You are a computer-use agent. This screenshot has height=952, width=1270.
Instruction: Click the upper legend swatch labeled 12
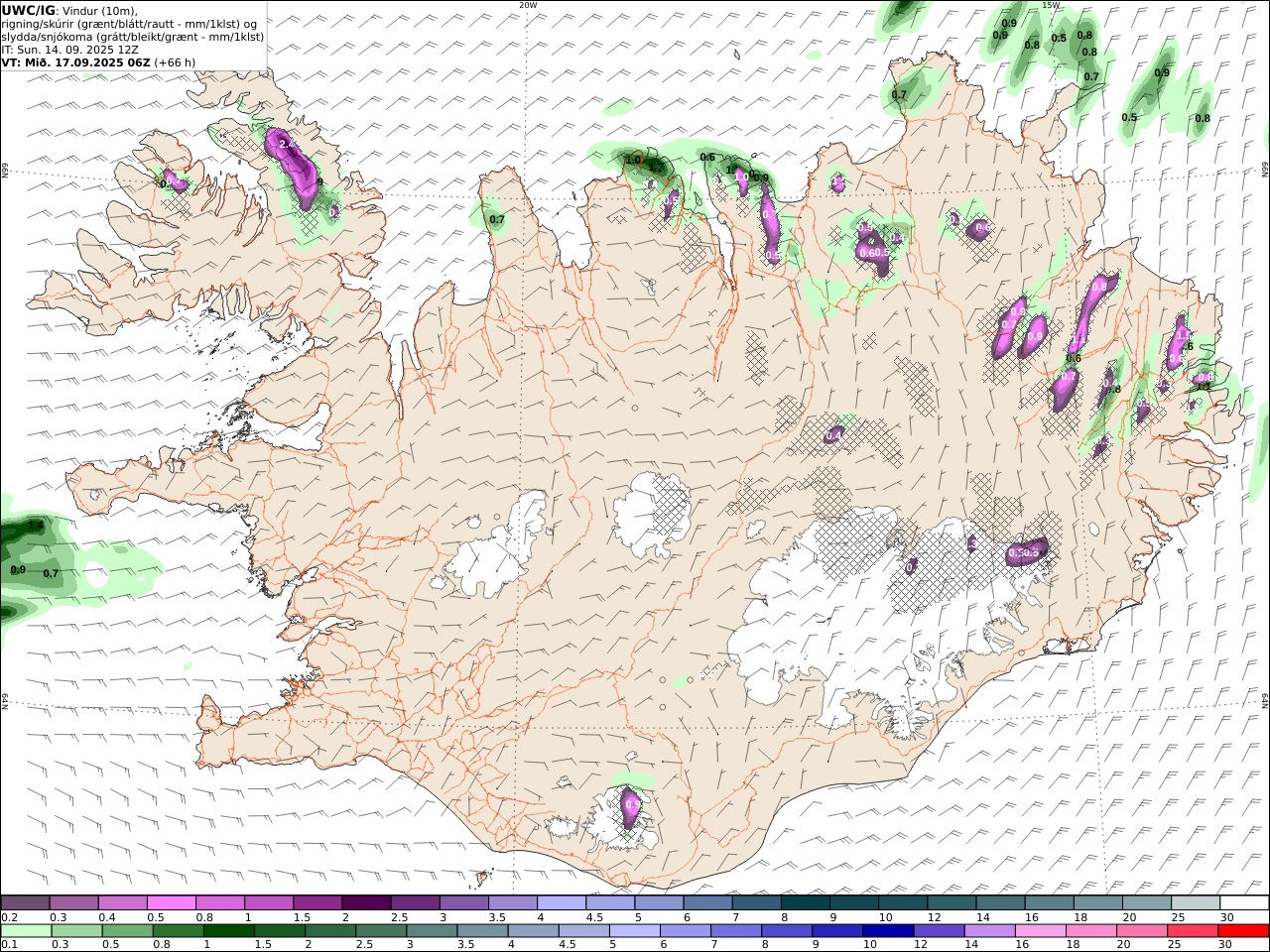(951, 903)
